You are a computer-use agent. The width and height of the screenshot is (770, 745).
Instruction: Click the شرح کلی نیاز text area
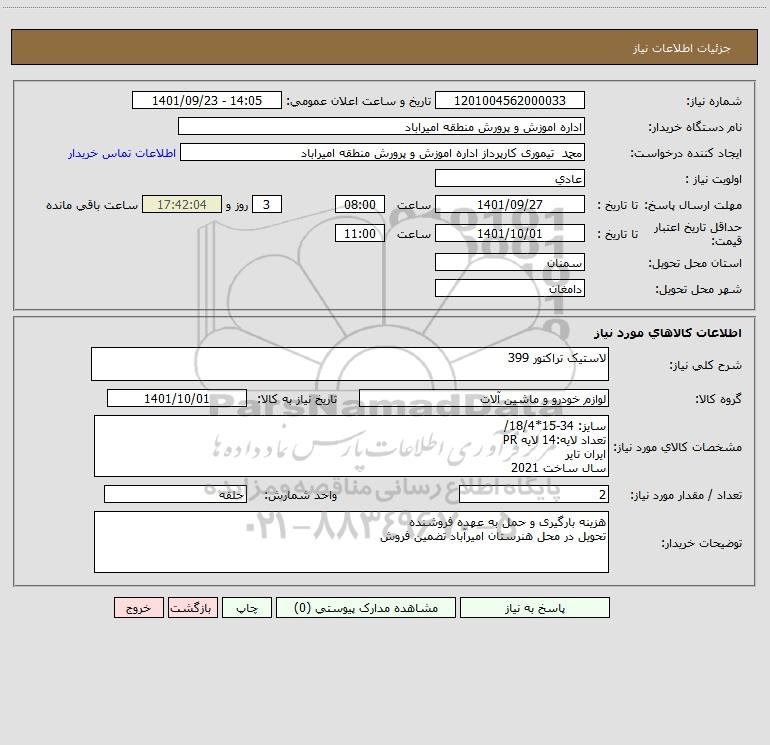[x=350, y=364]
